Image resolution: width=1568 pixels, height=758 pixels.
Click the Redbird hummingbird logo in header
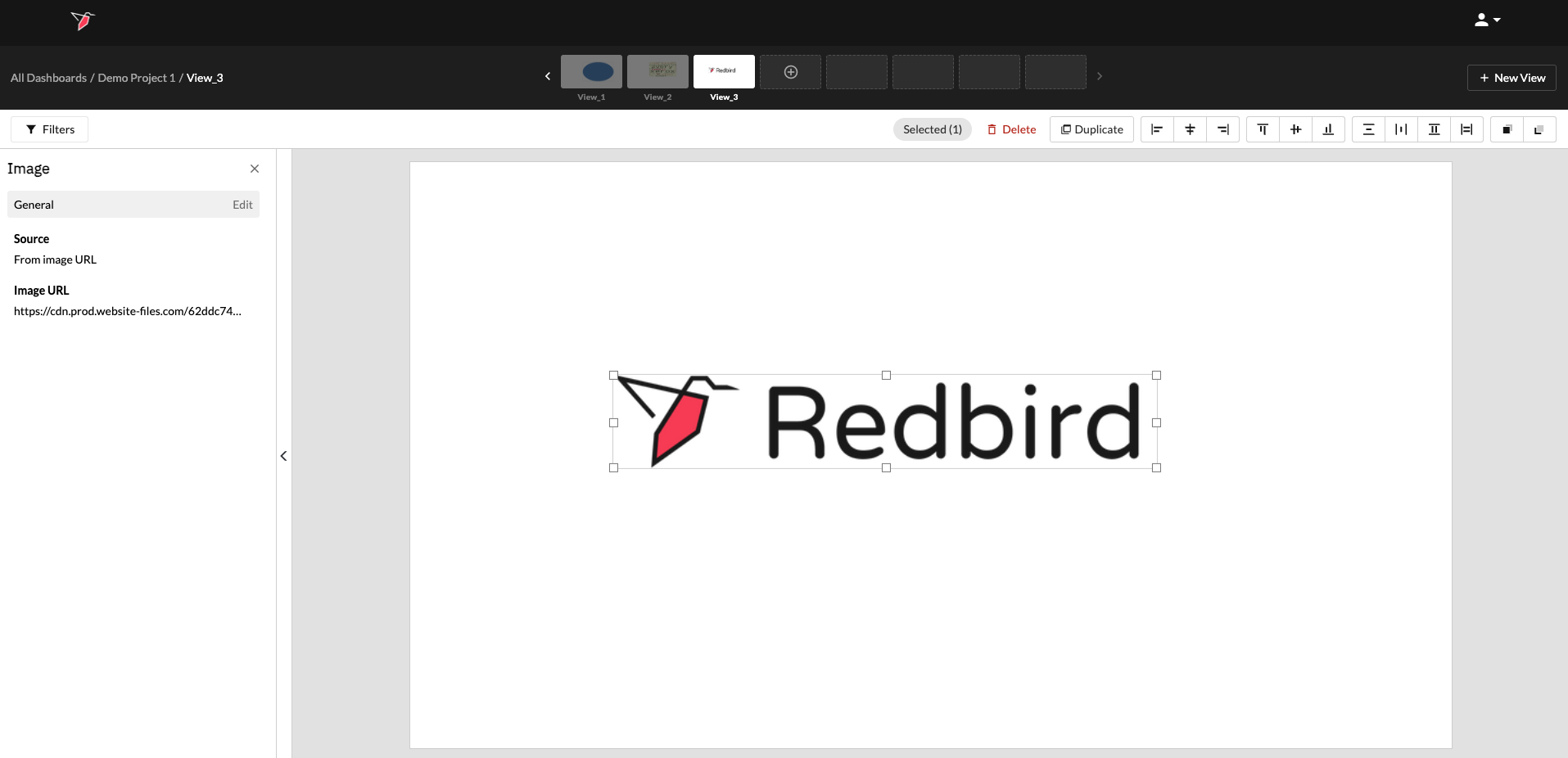83,20
